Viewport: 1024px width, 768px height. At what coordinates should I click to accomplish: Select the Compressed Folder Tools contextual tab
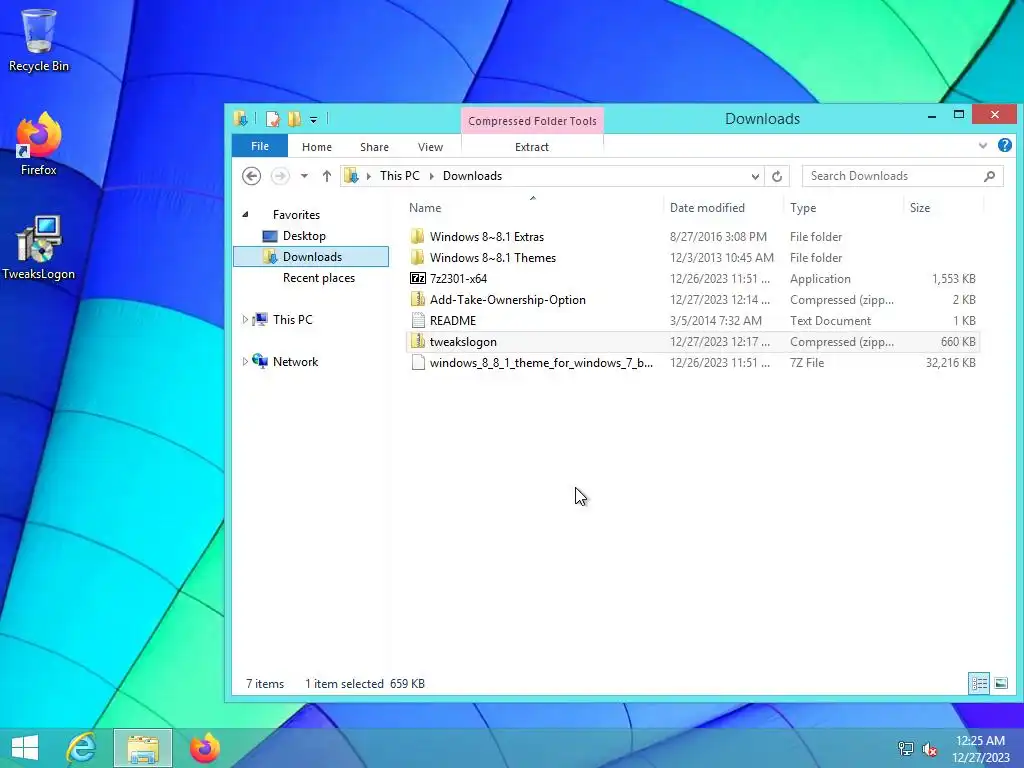[532, 121]
